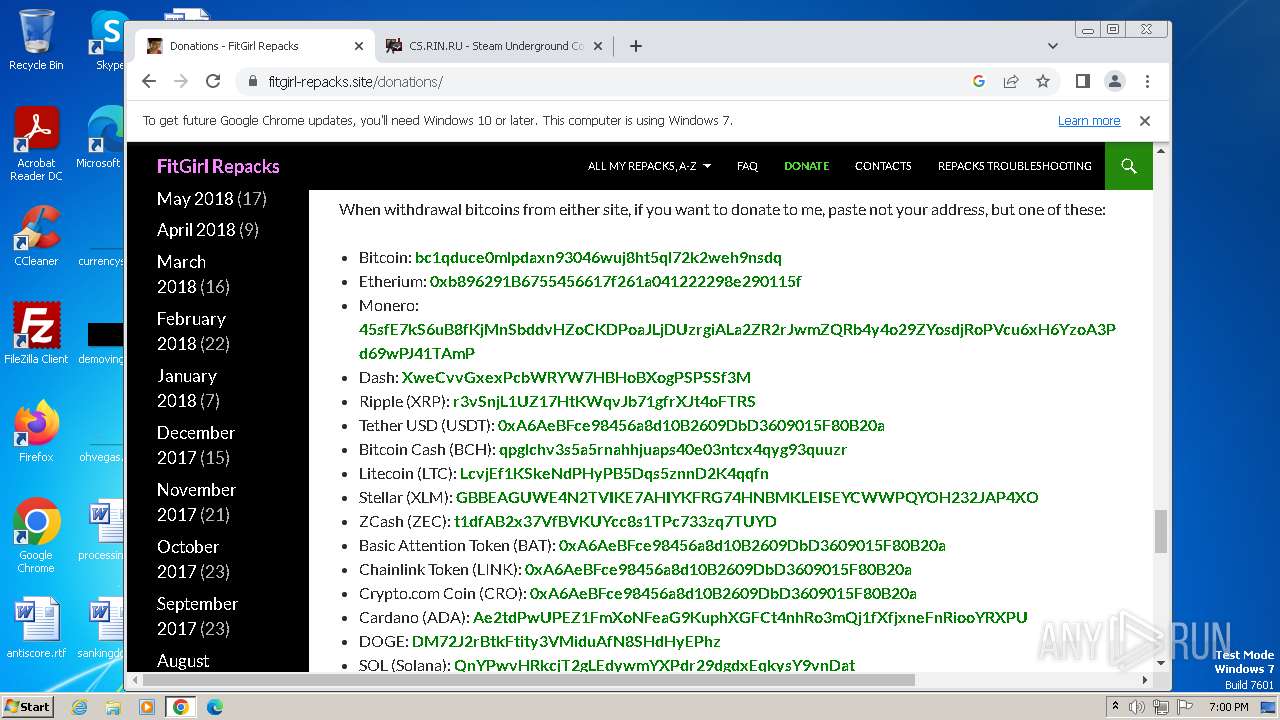Expand the ALL MY REPACKS, A-Z menu
Viewport: 1280px width, 720px height.
[x=649, y=166]
